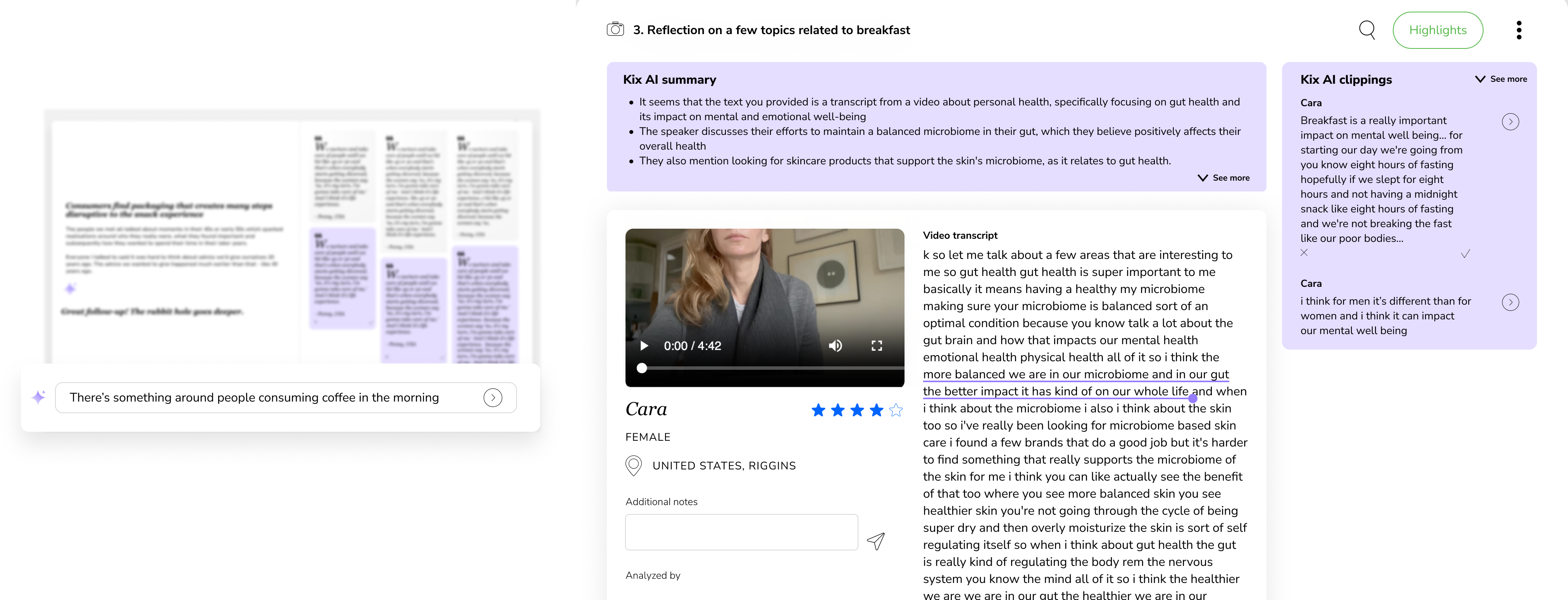This screenshot has height=600, width=1568.
Task: Reject the breakfast clipping with X
Action: point(1304,253)
